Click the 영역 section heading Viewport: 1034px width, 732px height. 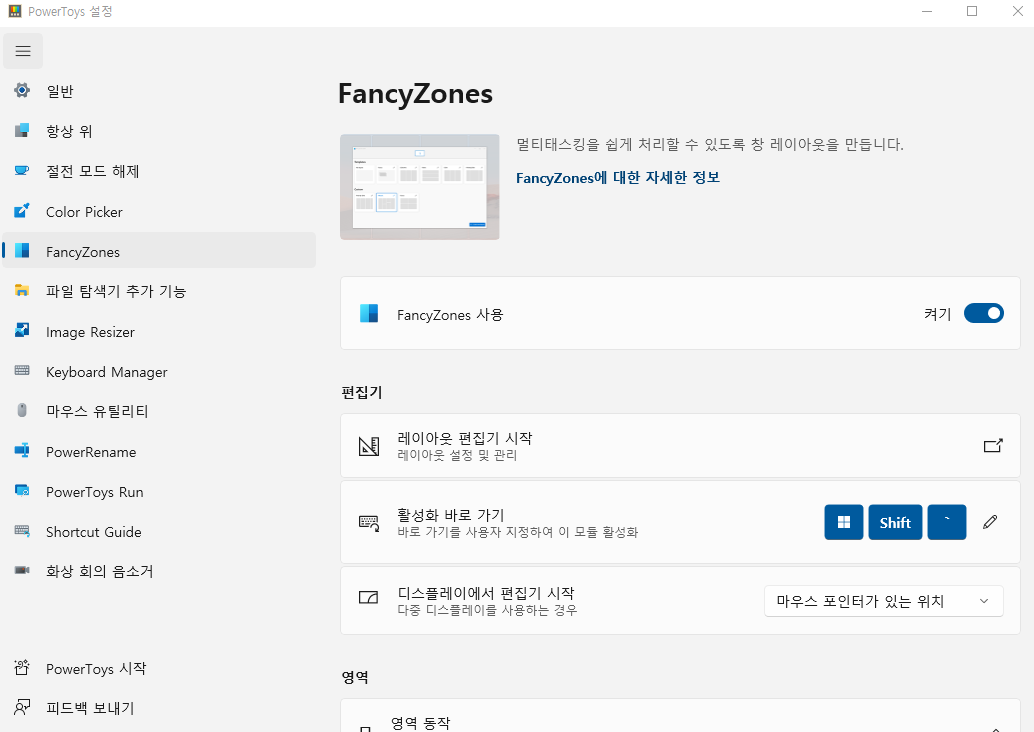tap(355, 677)
